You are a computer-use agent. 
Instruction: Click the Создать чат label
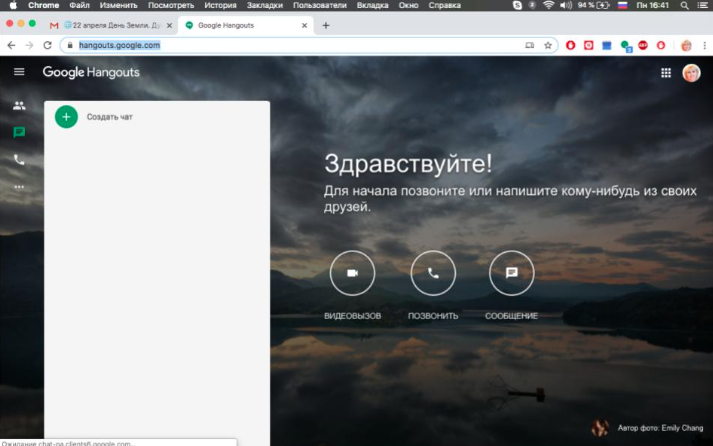coord(110,117)
